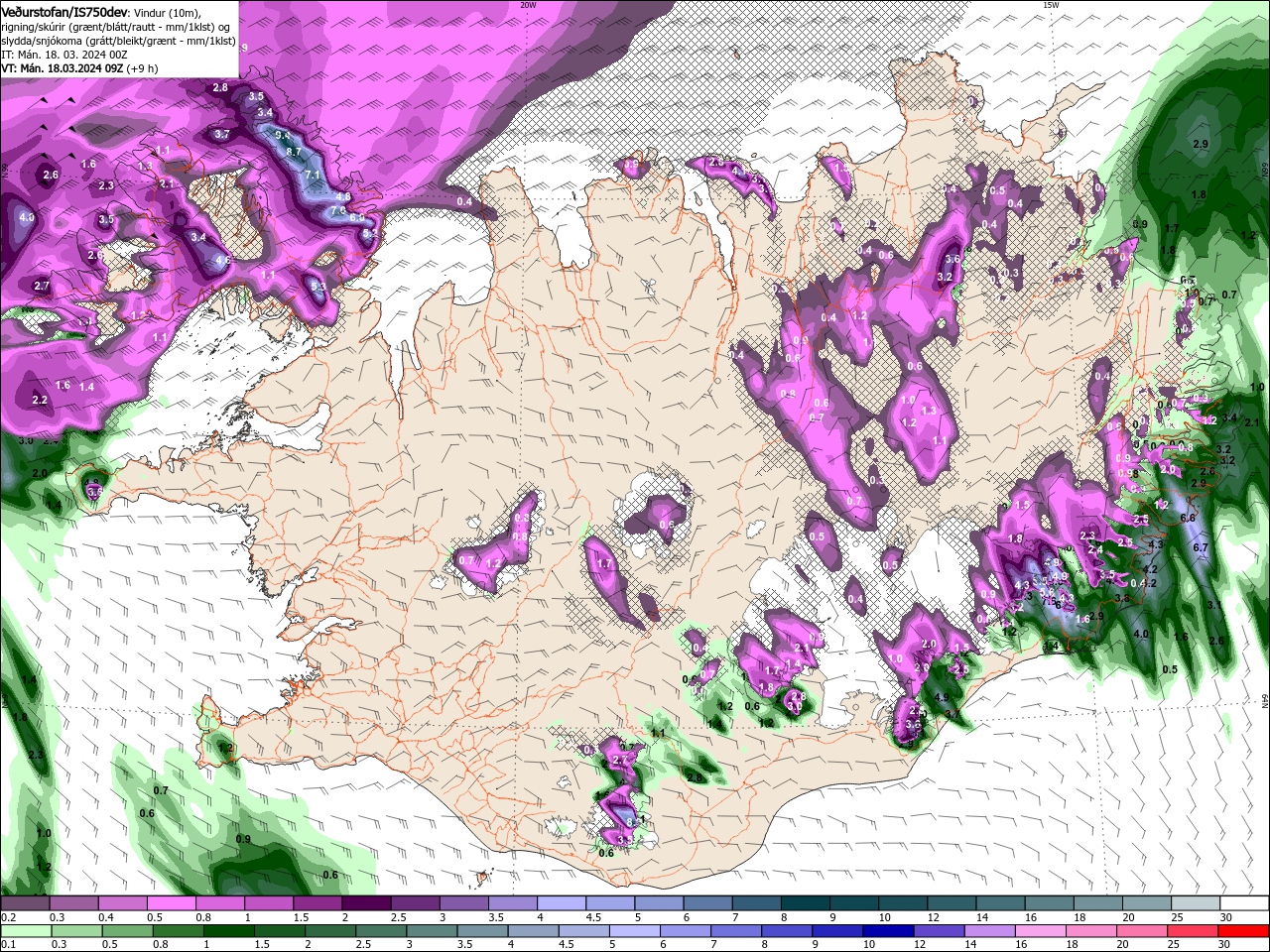The image size is (1270, 952).
Task: Click the 20W longitude label
Action: coord(528,5)
